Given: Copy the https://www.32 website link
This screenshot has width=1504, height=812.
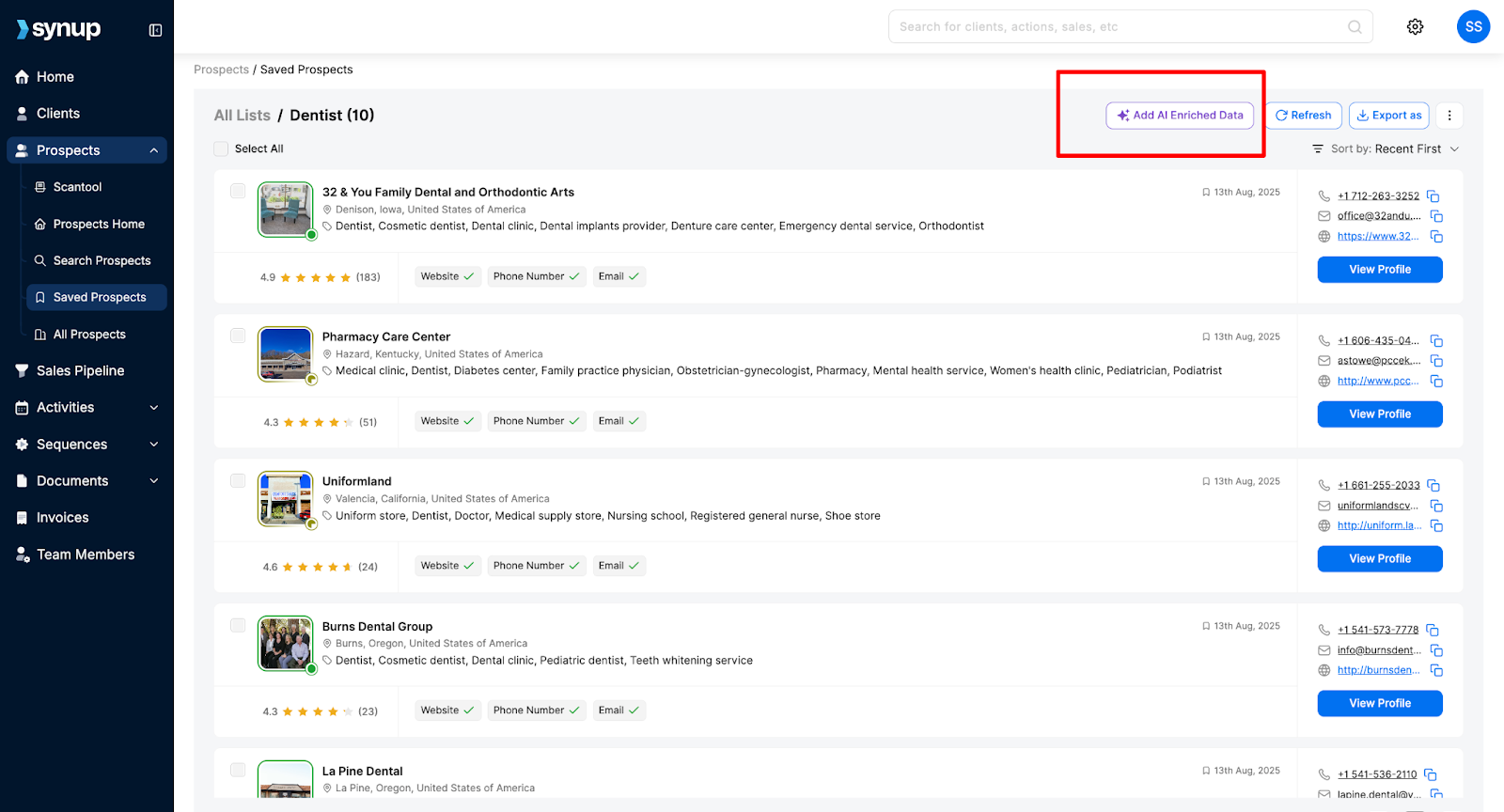Looking at the screenshot, I should (x=1436, y=237).
